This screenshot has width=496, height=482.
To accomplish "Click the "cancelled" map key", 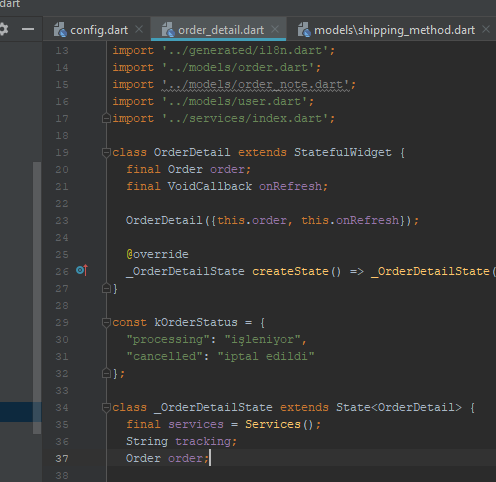I will [x=165, y=356].
